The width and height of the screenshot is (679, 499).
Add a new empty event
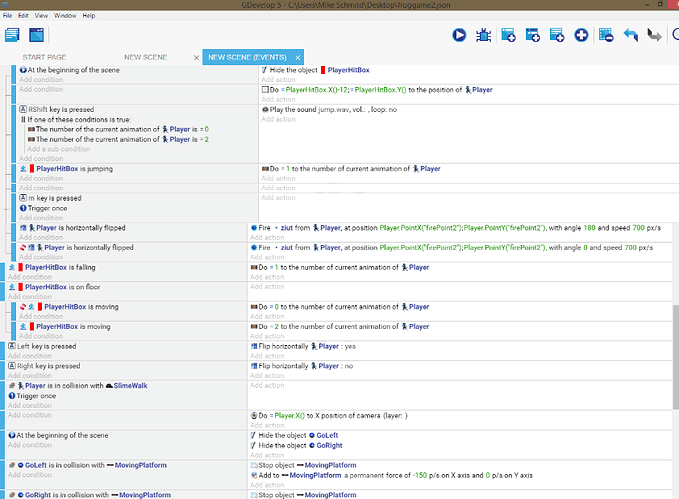tap(508, 35)
